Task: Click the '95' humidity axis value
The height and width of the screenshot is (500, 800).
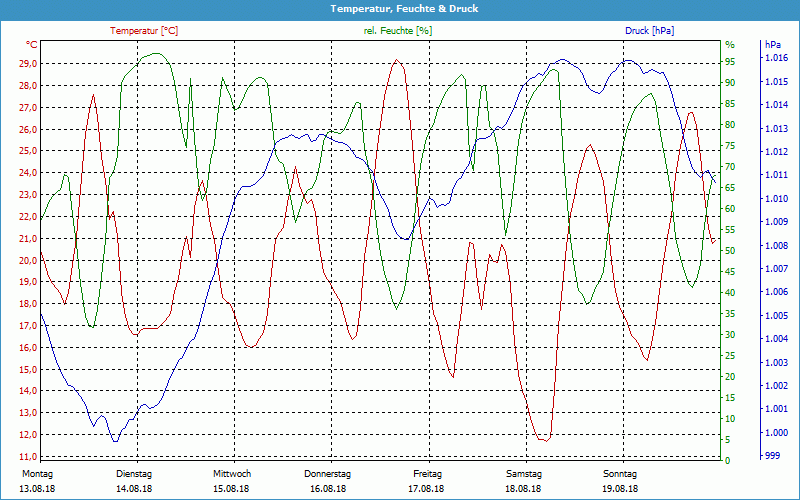Action: tap(730, 62)
